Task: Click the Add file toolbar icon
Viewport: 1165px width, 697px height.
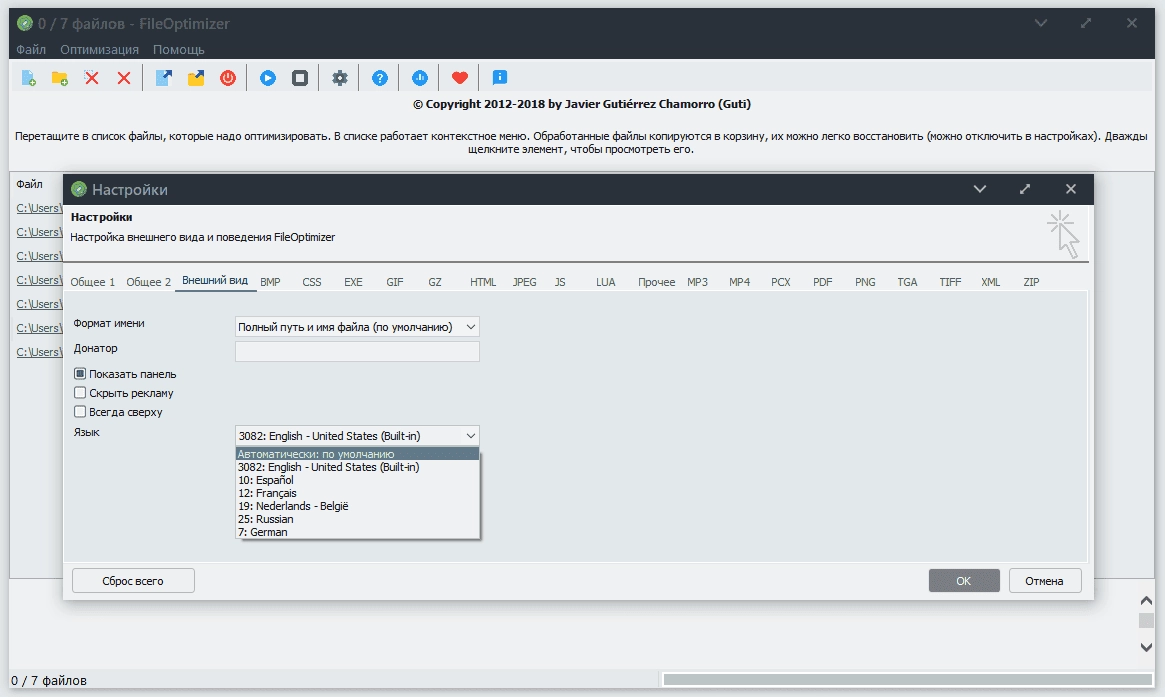Action: [x=28, y=77]
